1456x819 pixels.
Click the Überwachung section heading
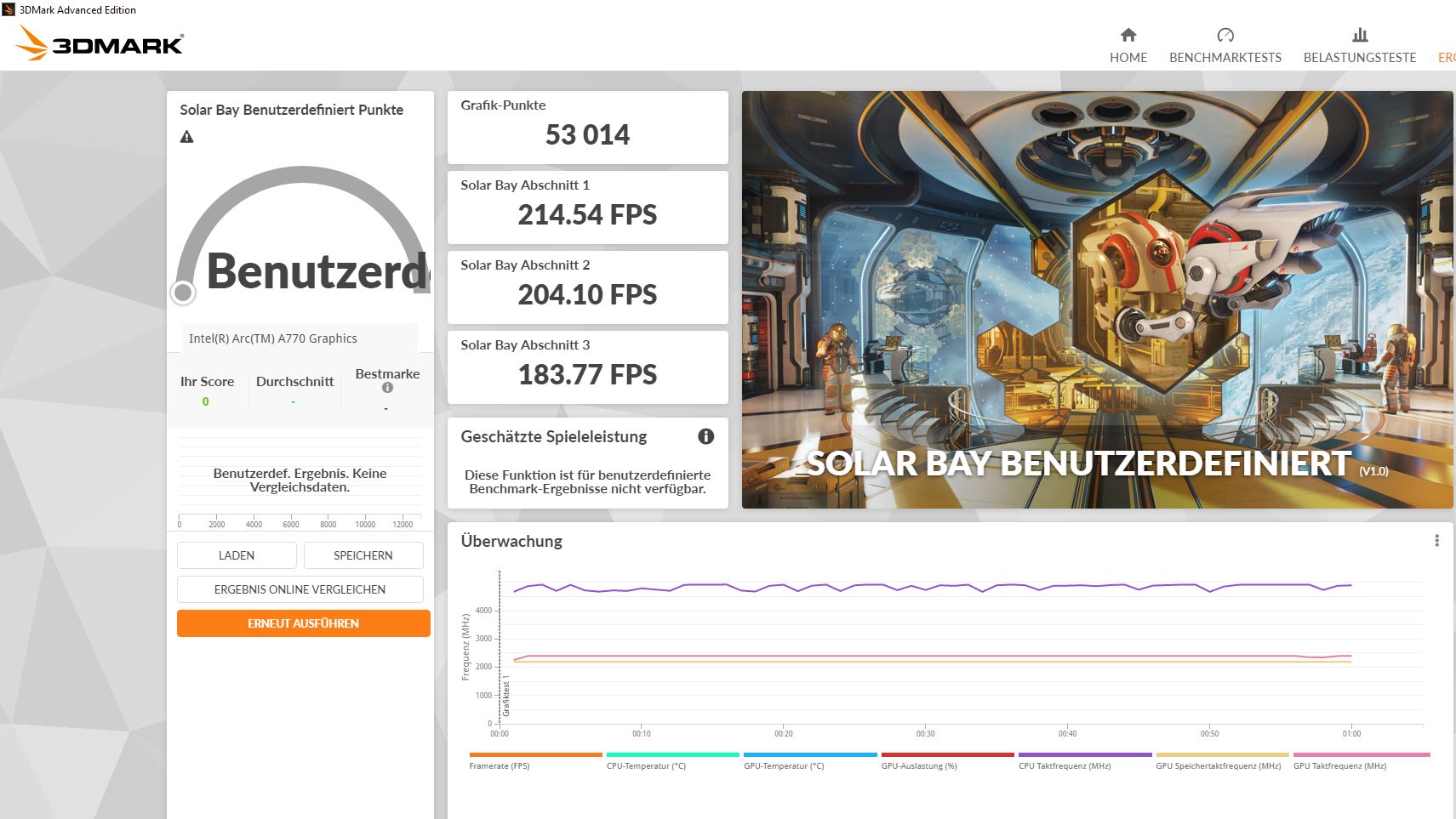click(x=511, y=541)
